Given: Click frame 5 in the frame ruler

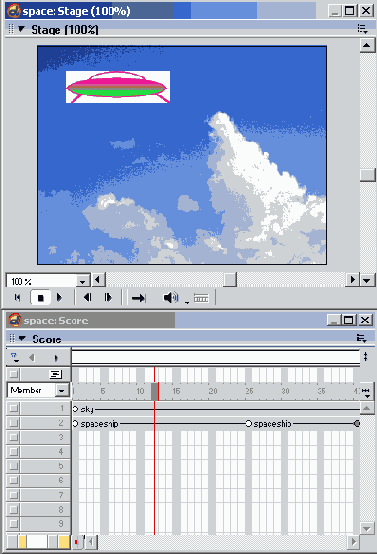Looking at the screenshot, I should pyautogui.click(x=102, y=391).
